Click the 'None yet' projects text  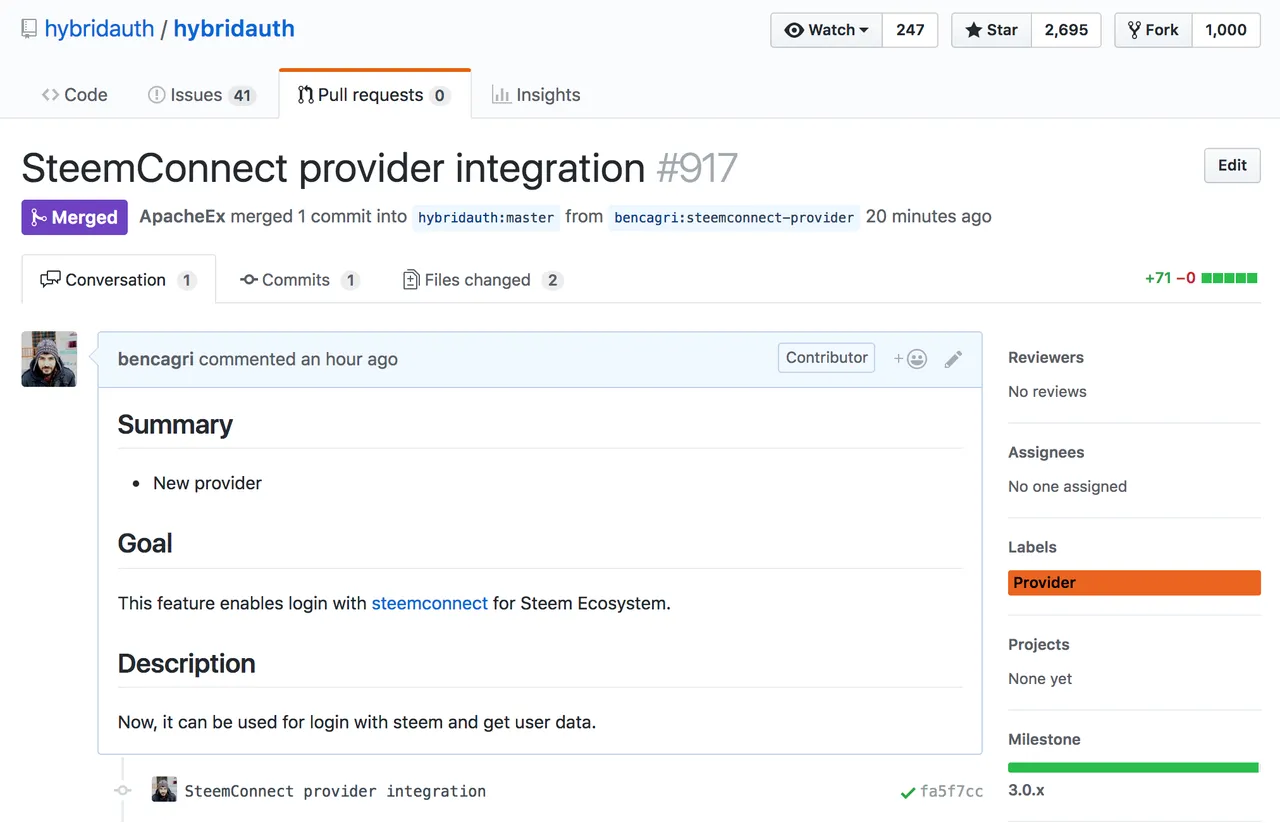click(1040, 679)
